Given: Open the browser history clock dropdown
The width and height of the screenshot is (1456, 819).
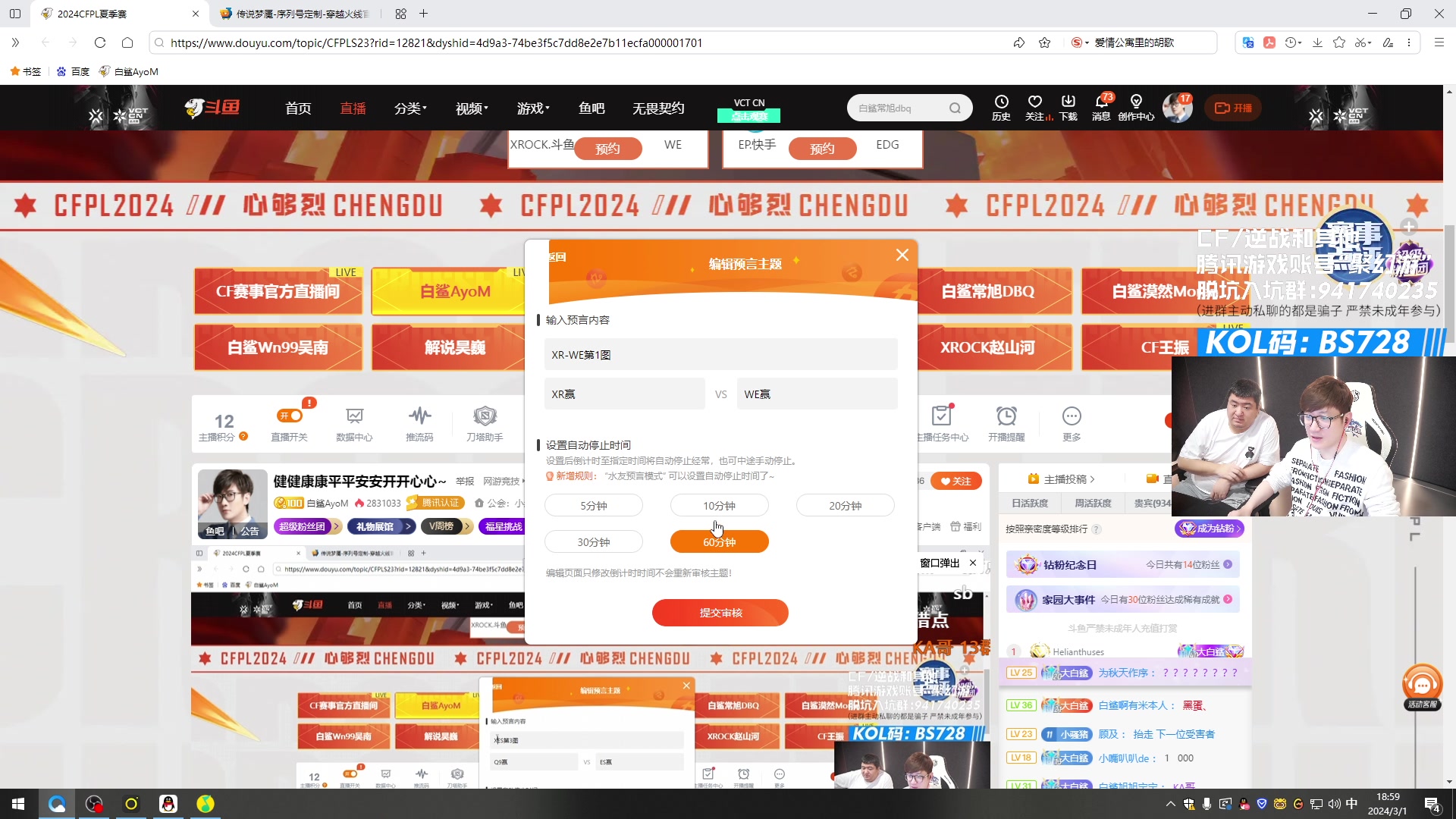Looking at the screenshot, I should click(1293, 42).
